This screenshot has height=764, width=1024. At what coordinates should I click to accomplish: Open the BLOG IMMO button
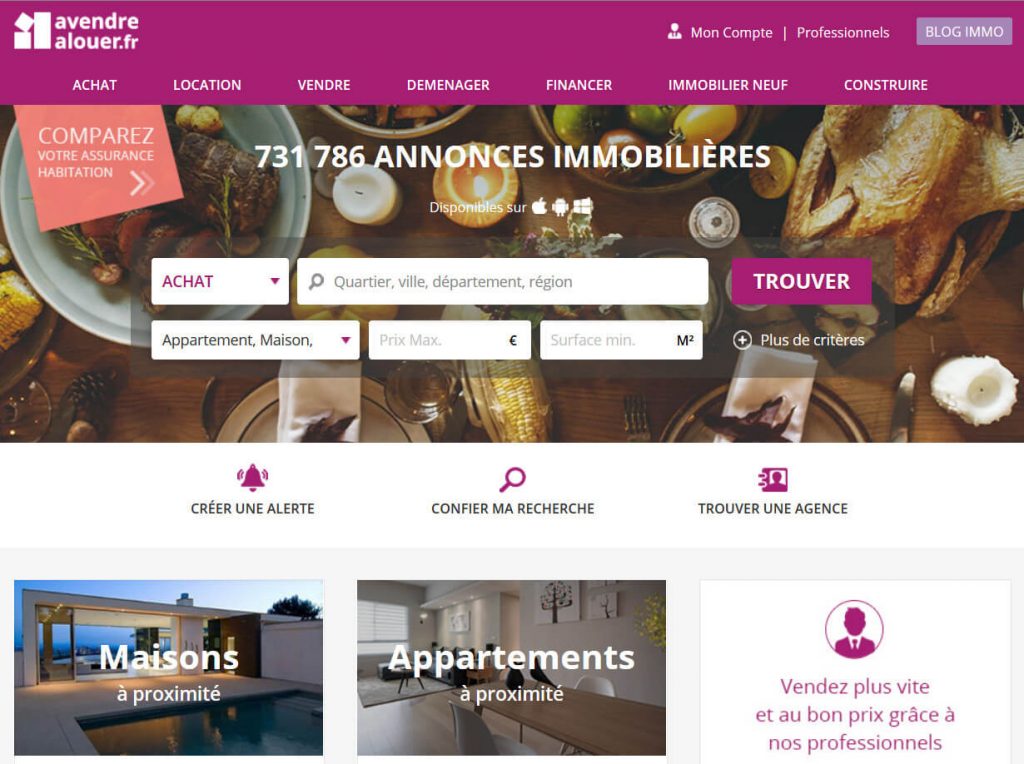click(x=964, y=31)
